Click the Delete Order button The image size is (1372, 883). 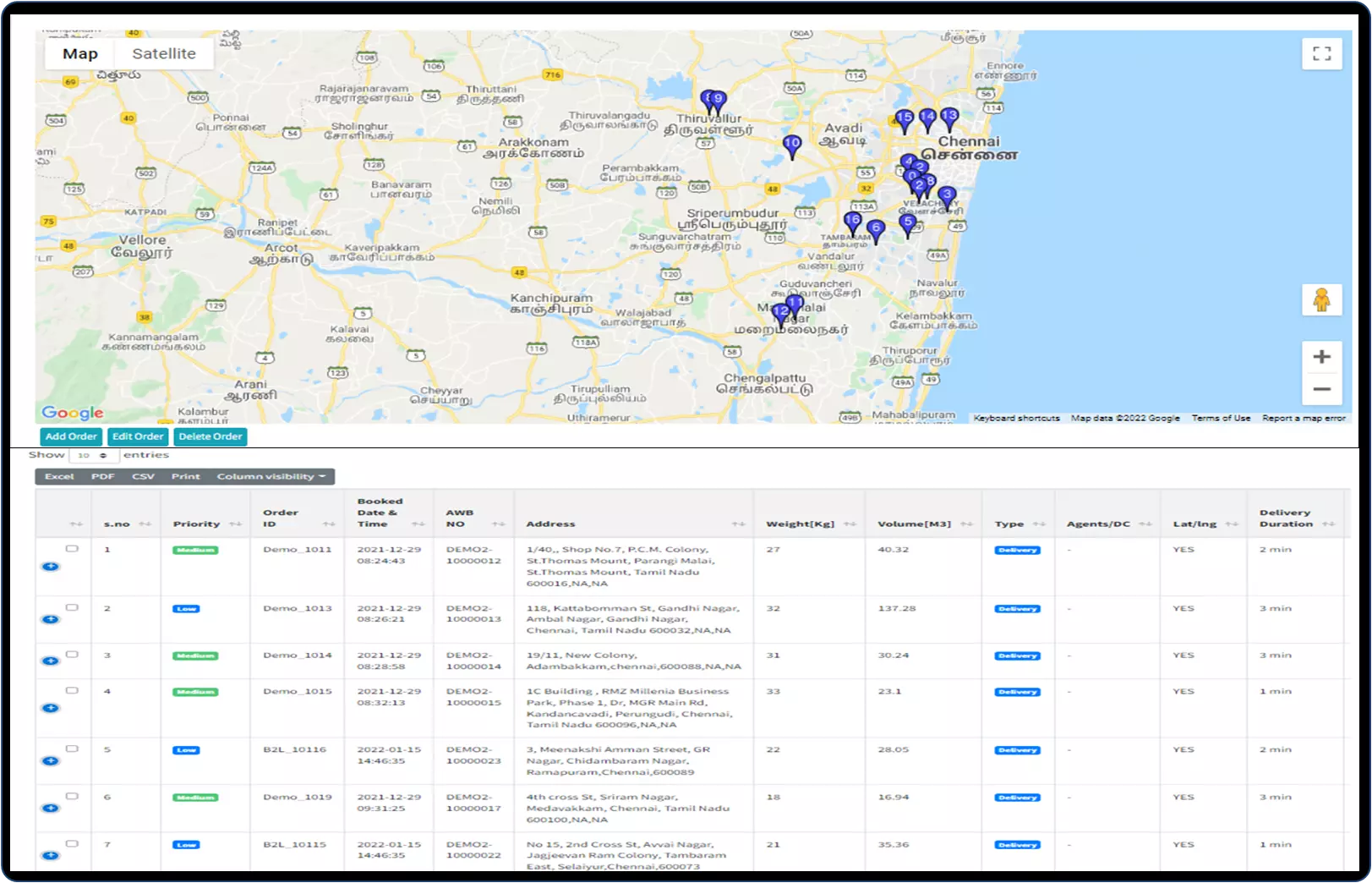coord(210,437)
